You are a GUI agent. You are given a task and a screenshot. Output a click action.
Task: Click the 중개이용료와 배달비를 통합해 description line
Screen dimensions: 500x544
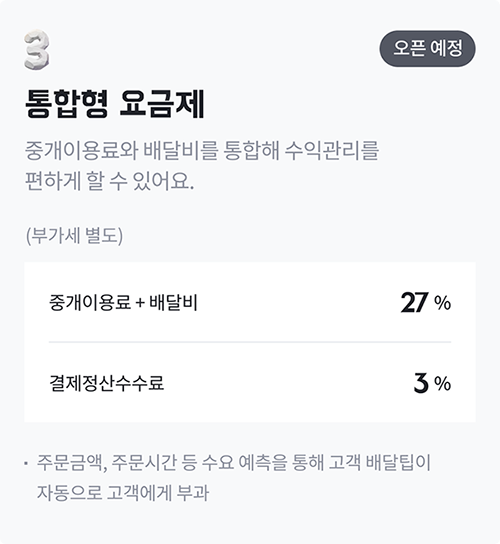coord(202,151)
